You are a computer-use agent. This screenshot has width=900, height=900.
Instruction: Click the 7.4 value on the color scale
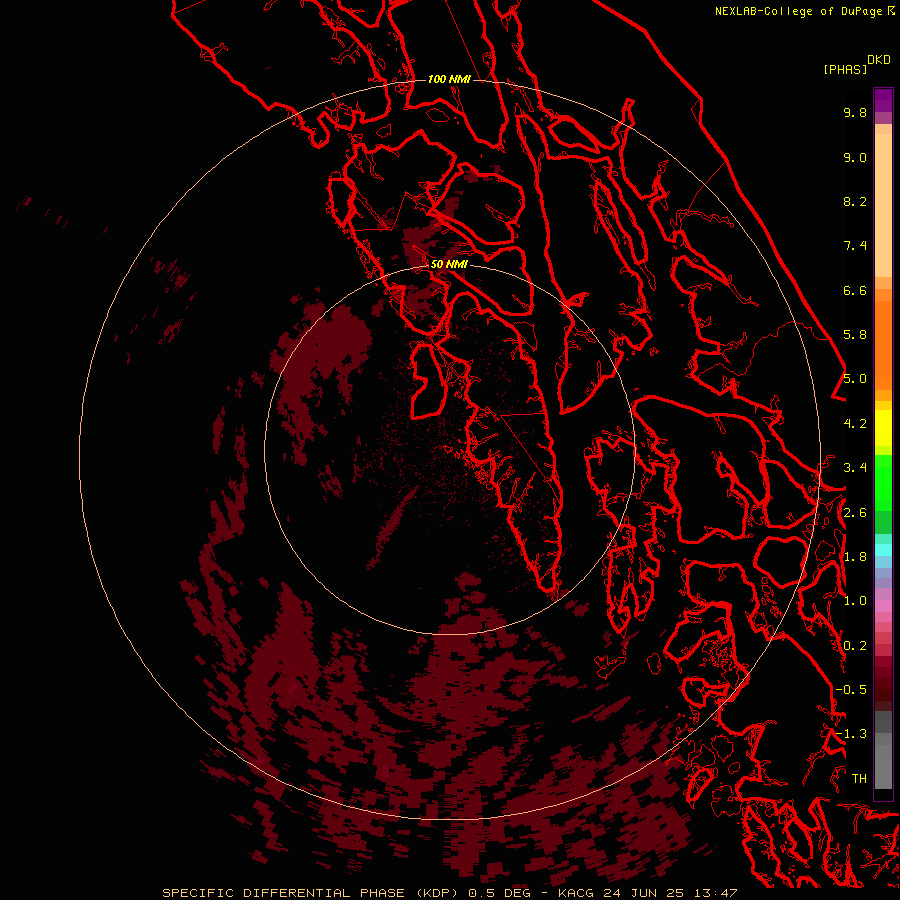click(855, 246)
